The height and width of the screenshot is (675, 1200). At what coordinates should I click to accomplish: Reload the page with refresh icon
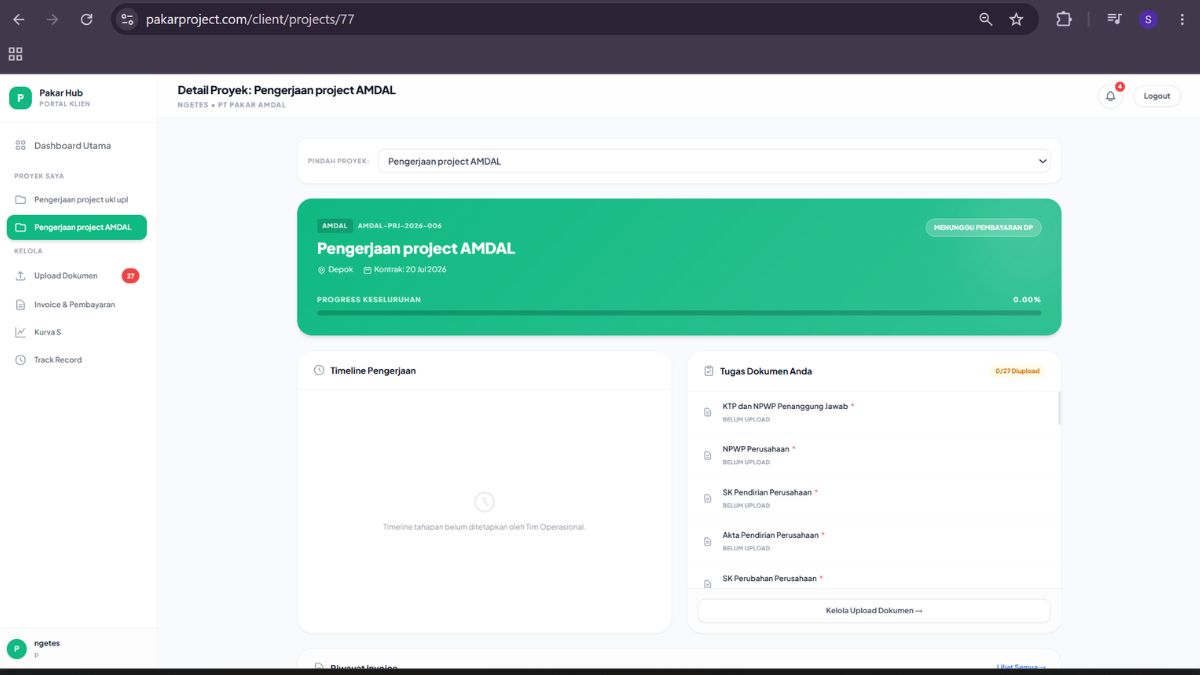(x=86, y=19)
